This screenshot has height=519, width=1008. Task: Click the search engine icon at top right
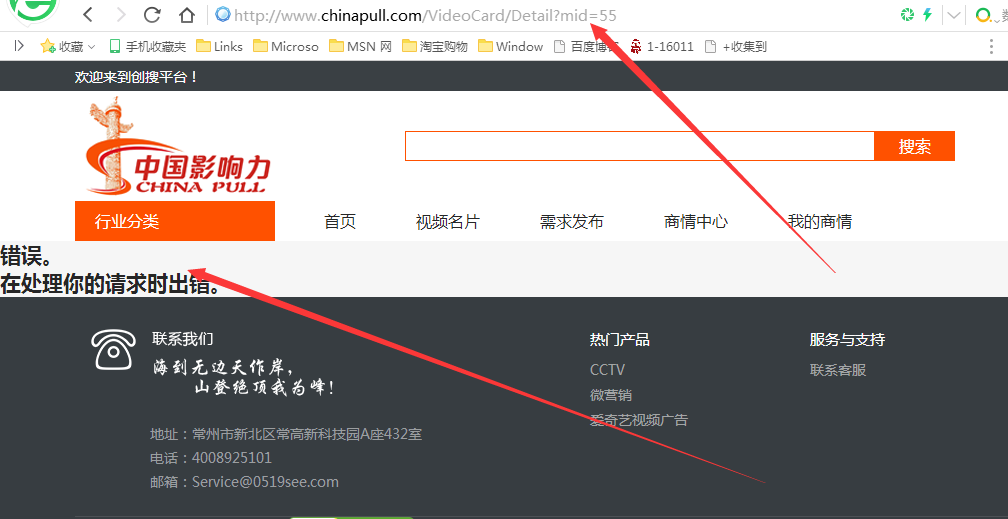pyautogui.click(x=983, y=15)
